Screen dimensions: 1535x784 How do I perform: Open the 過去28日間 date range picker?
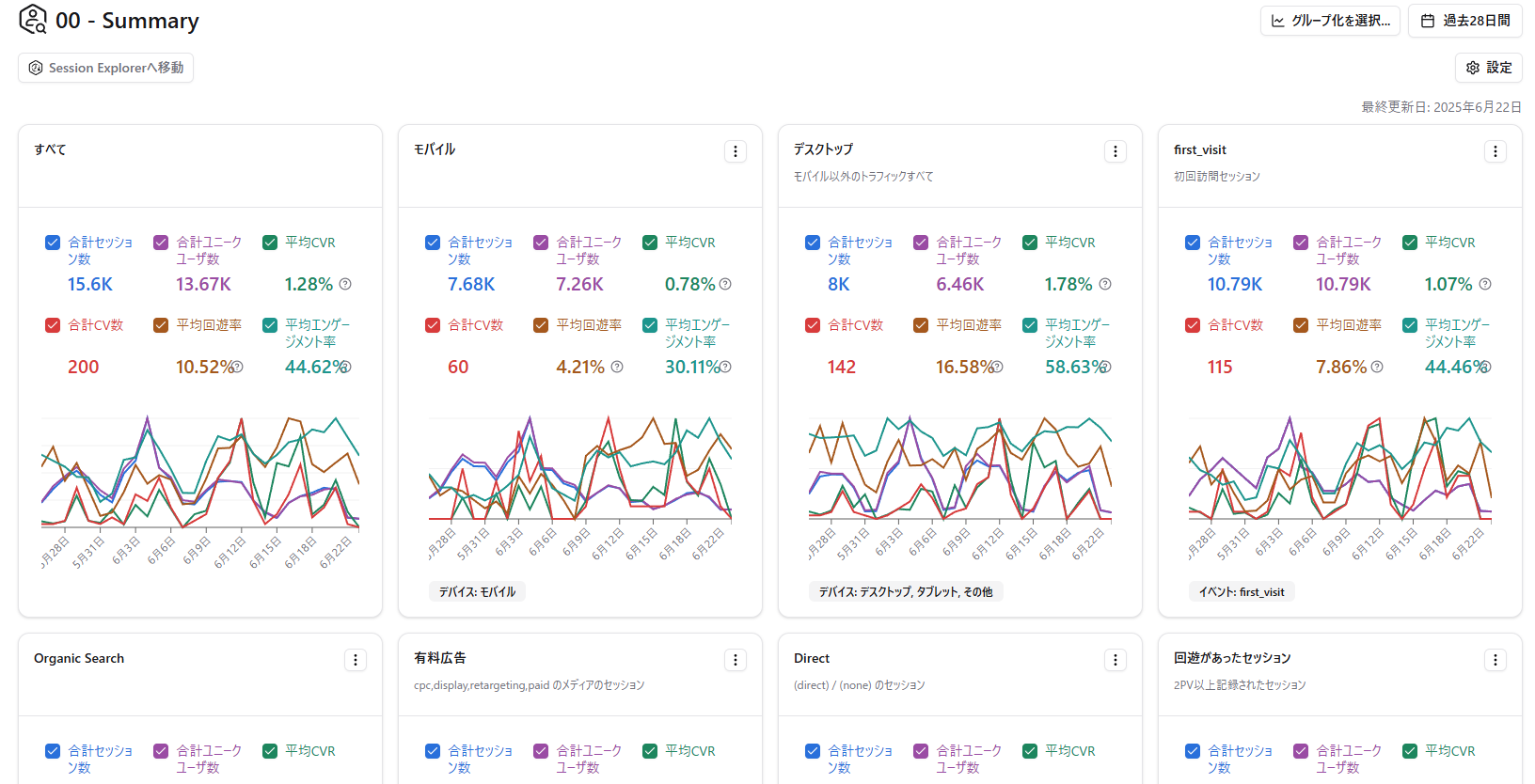1464,21
